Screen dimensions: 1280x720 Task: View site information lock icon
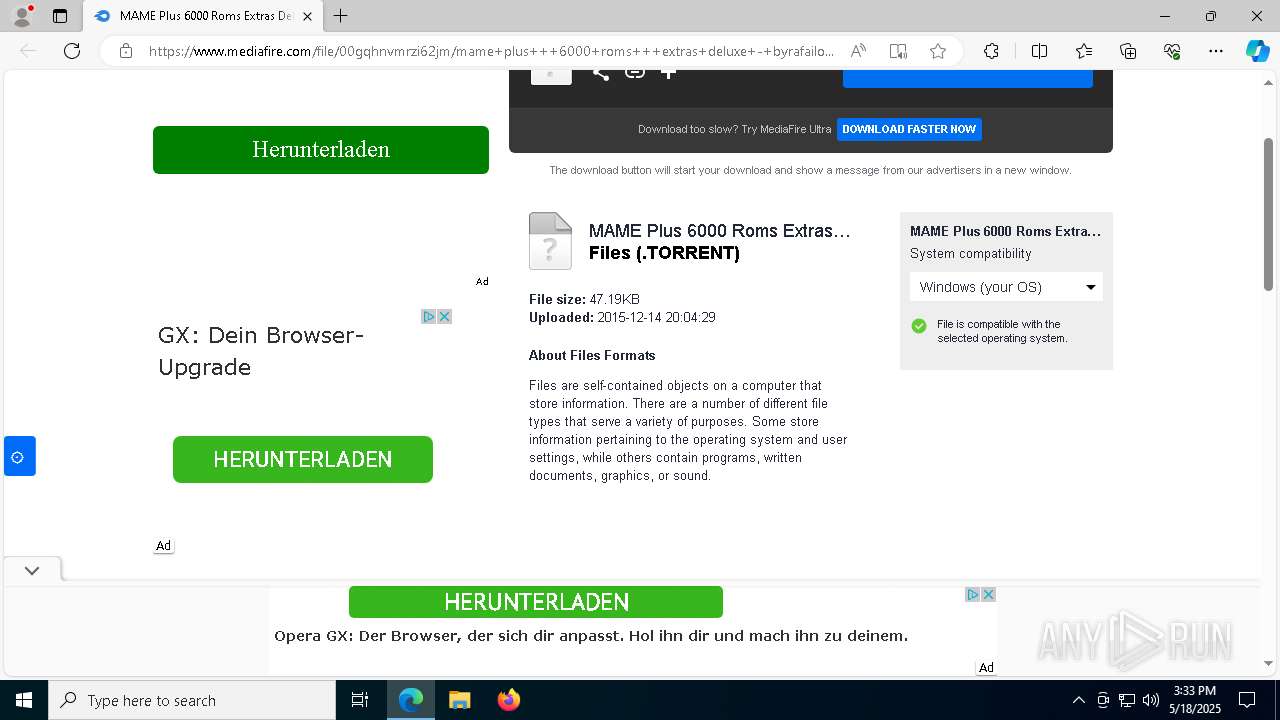coord(126,51)
